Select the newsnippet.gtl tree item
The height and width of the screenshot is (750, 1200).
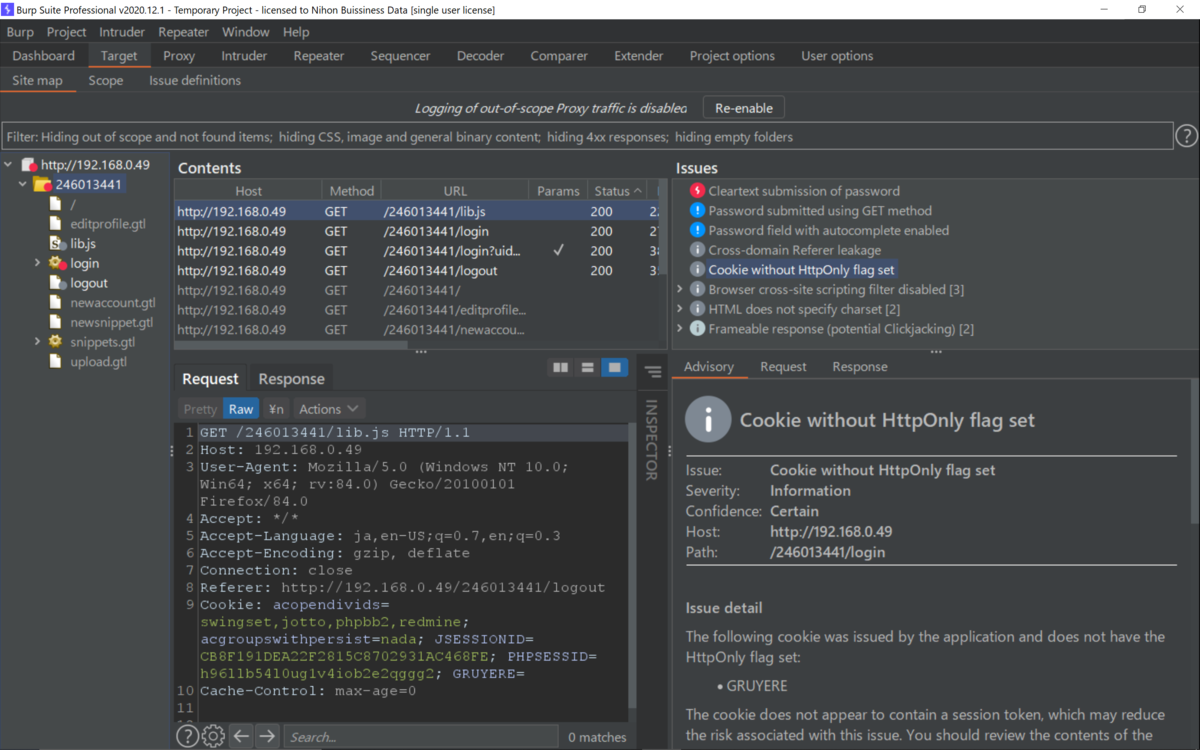point(112,322)
